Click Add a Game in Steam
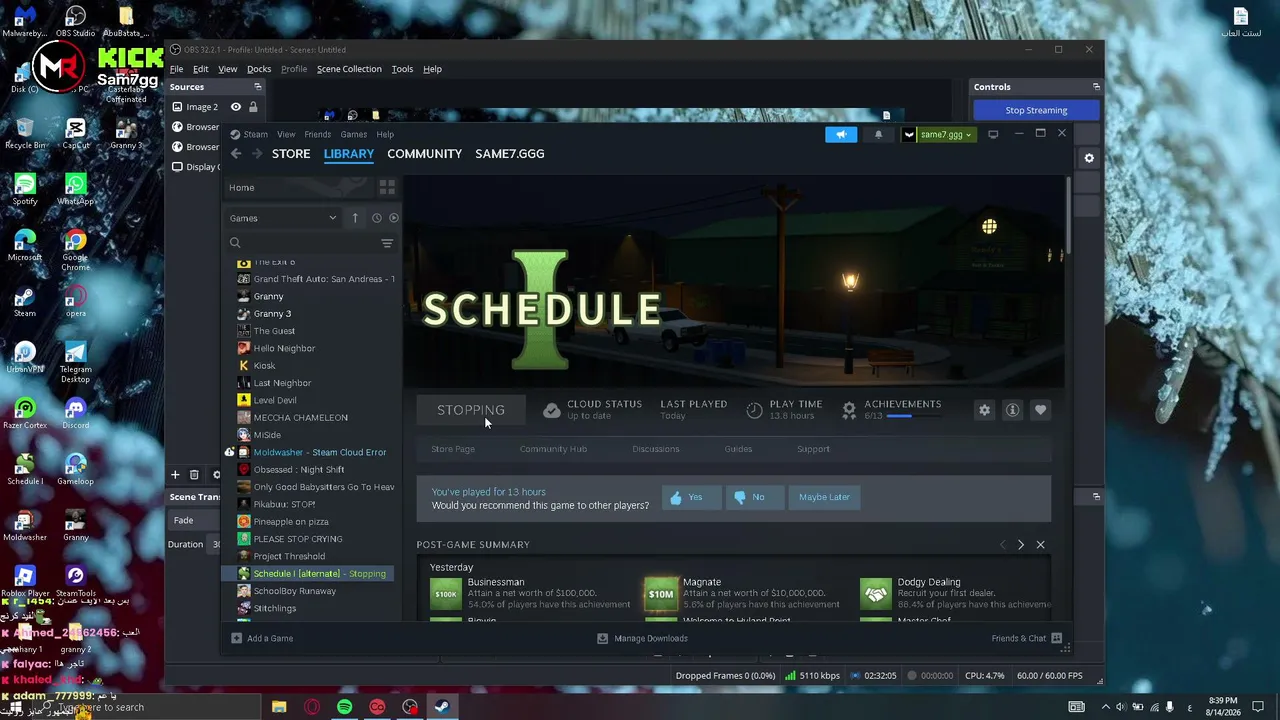This screenshot has width=1280, height=720. coord(262,638)
